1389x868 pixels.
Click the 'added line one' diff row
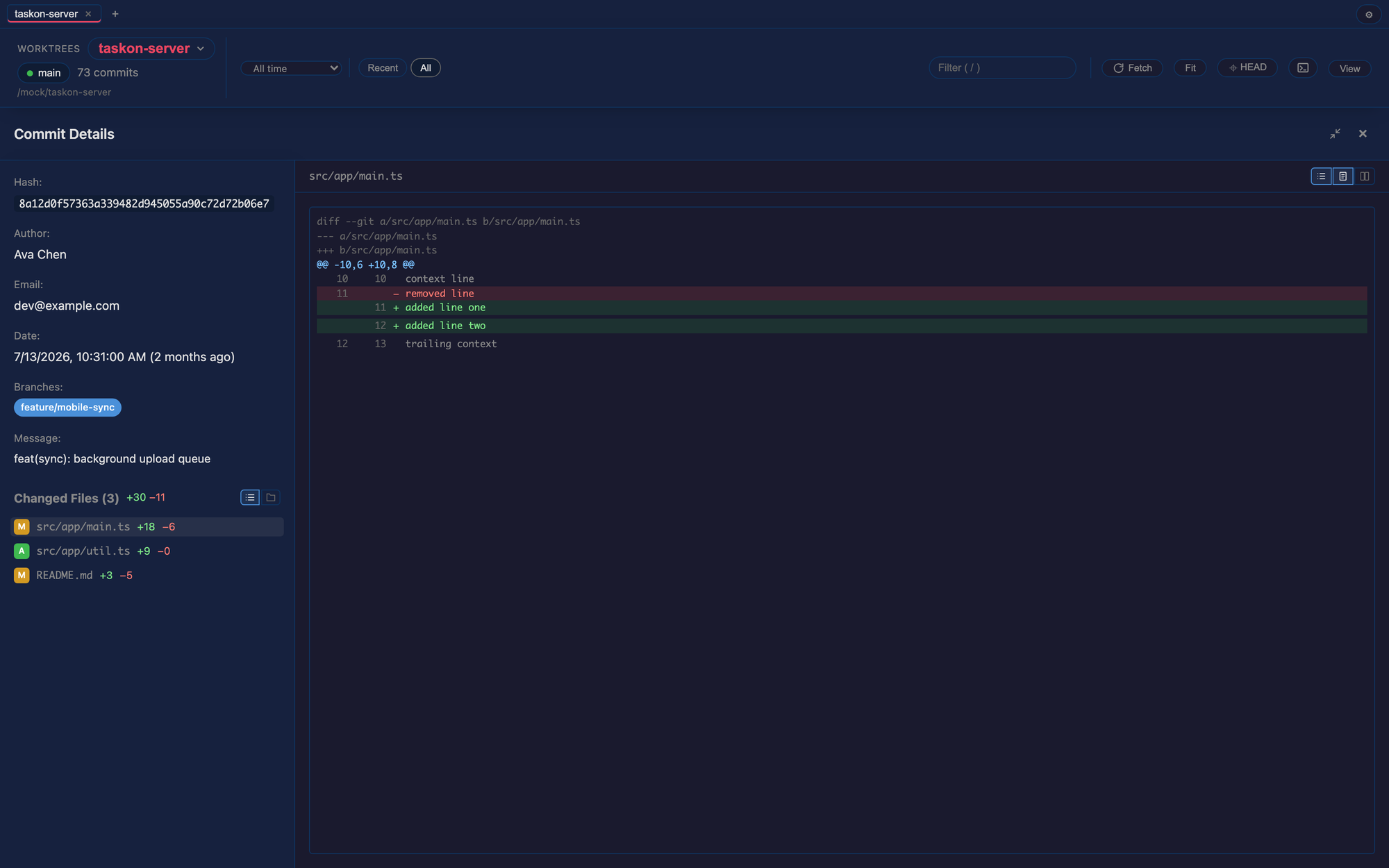(842, 308)
